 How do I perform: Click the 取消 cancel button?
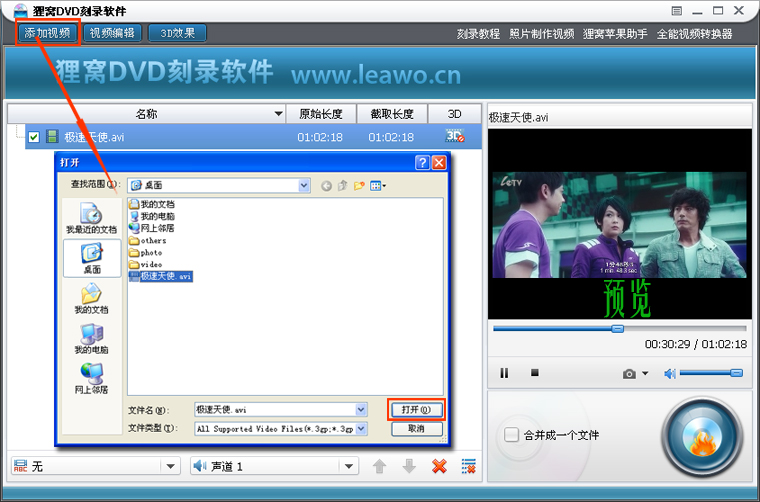pos(416,429)
